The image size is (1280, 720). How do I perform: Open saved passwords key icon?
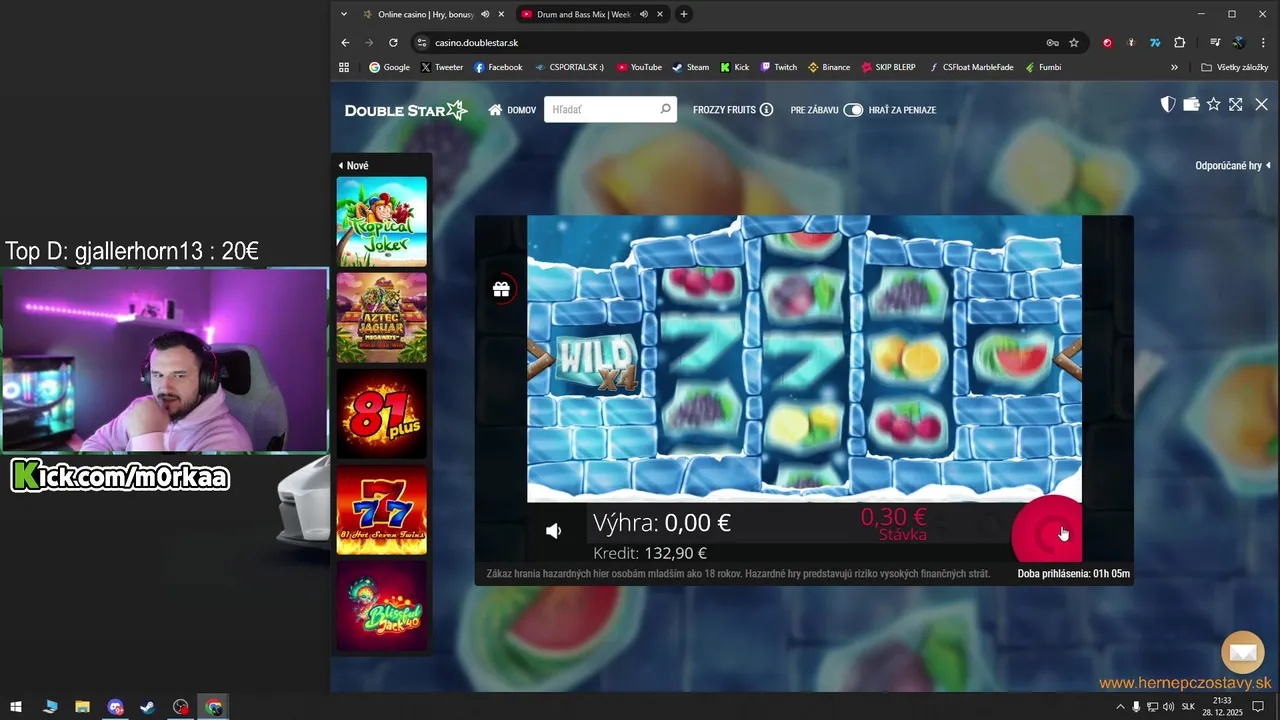pos(1052,43)
